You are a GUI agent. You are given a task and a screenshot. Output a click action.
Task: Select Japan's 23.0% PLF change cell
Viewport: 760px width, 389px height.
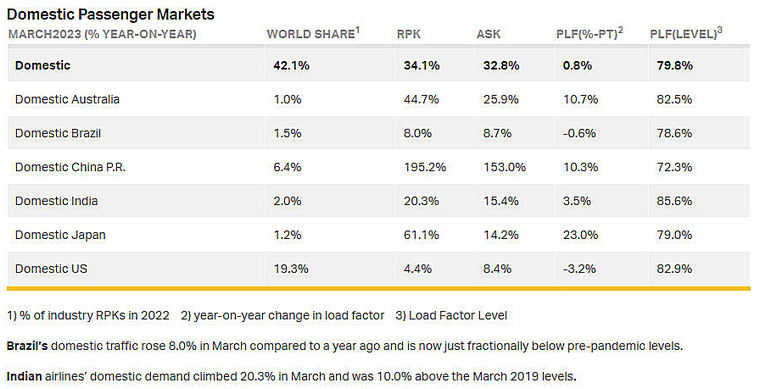tap(580, 235)
